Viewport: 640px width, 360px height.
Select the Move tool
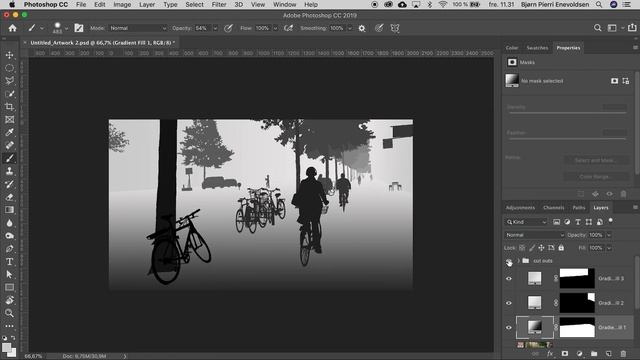(x=9, y=55)
